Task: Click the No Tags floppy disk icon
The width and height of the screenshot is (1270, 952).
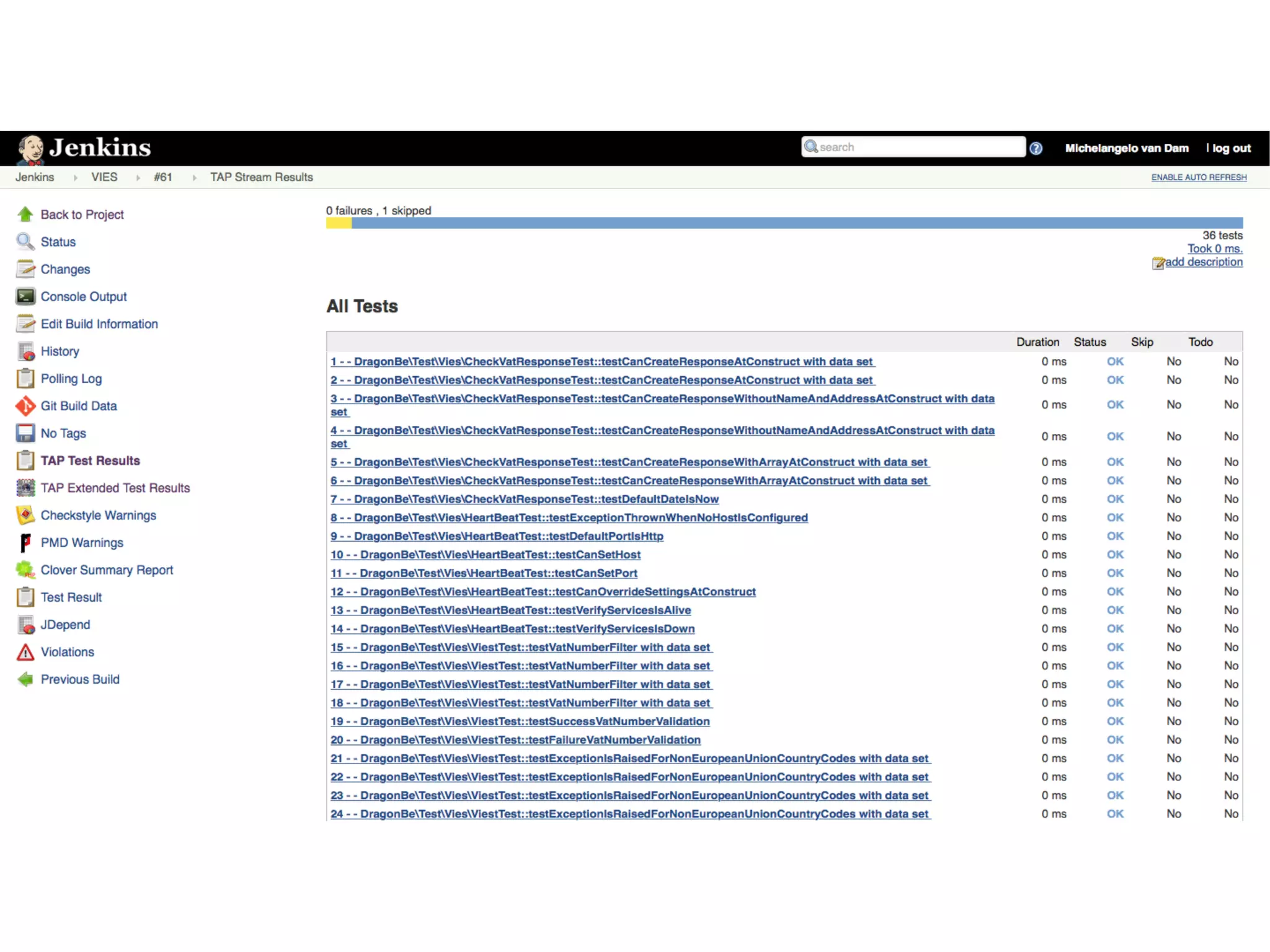Action: pyautogui.click(x=25, y=433)
